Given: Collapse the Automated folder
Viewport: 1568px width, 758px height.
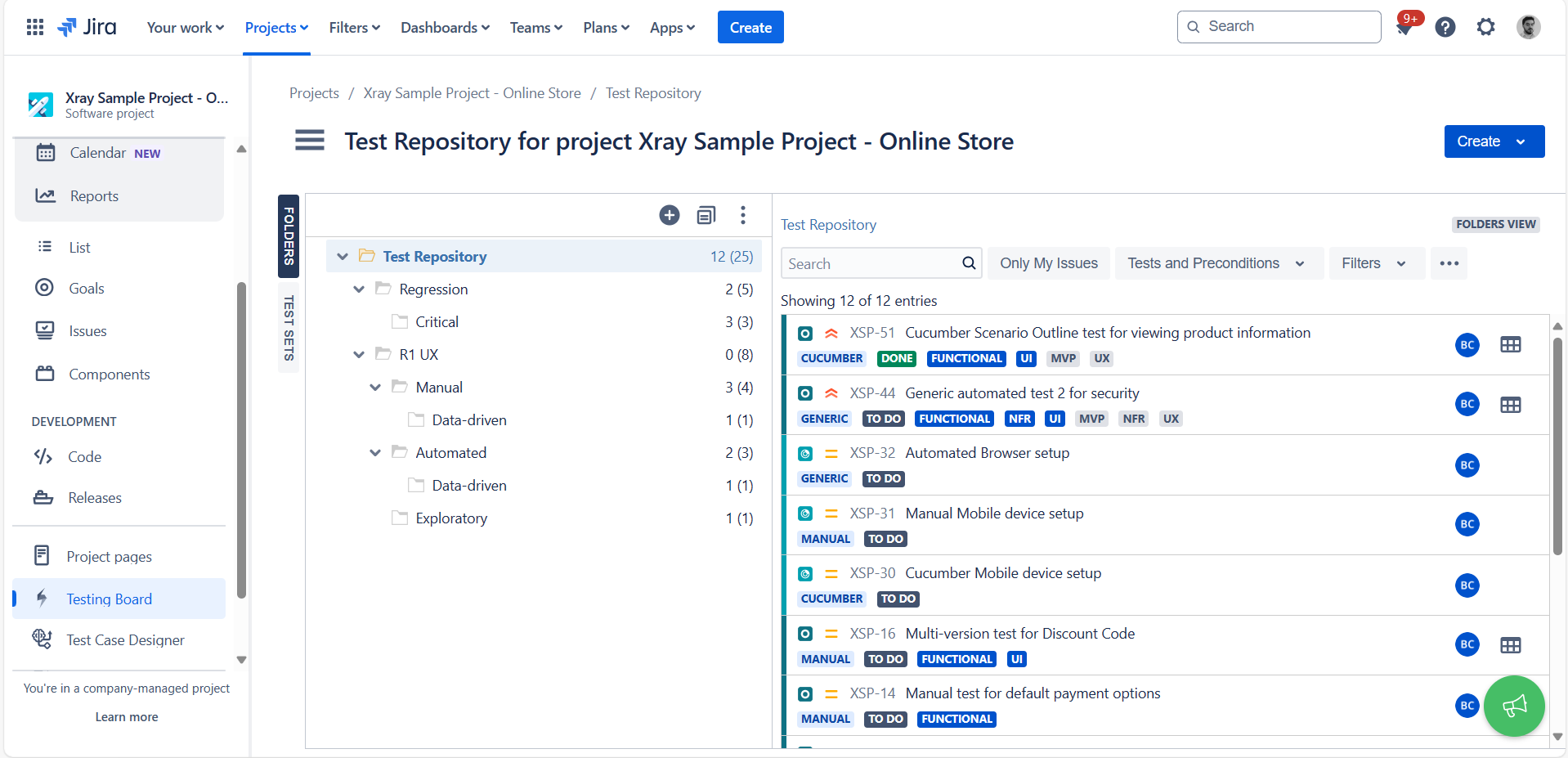Looking at the screenshot, I should (x=375, y=453).
